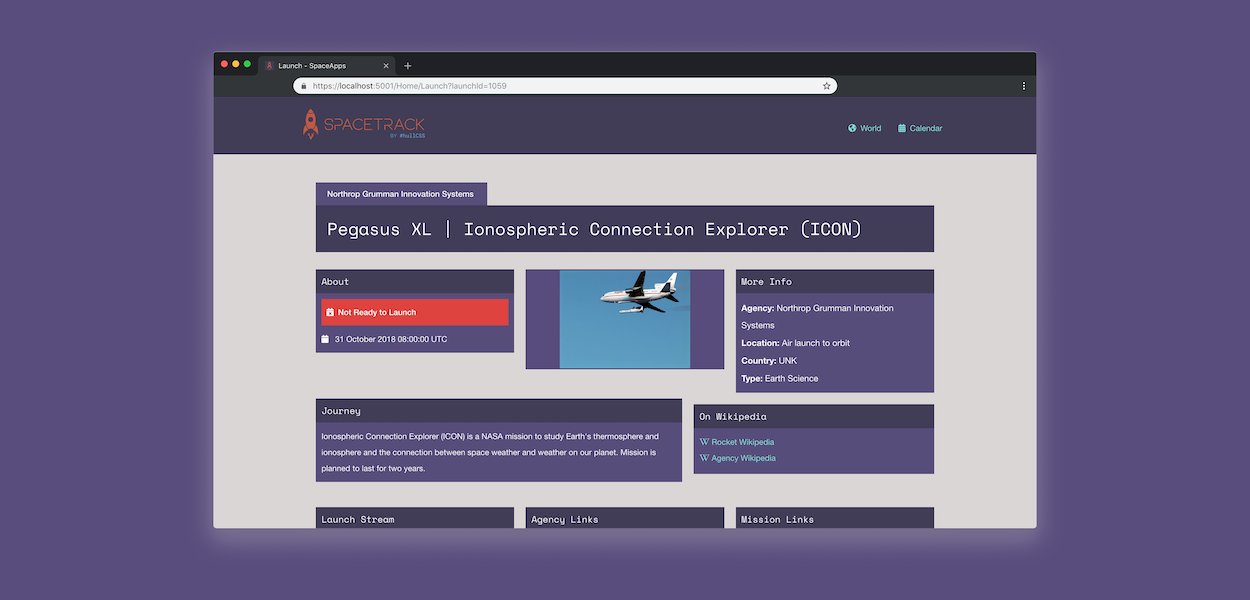Go to the Calendar navigation link
This screenshot has width=1250, height=600.
[926, 128]
